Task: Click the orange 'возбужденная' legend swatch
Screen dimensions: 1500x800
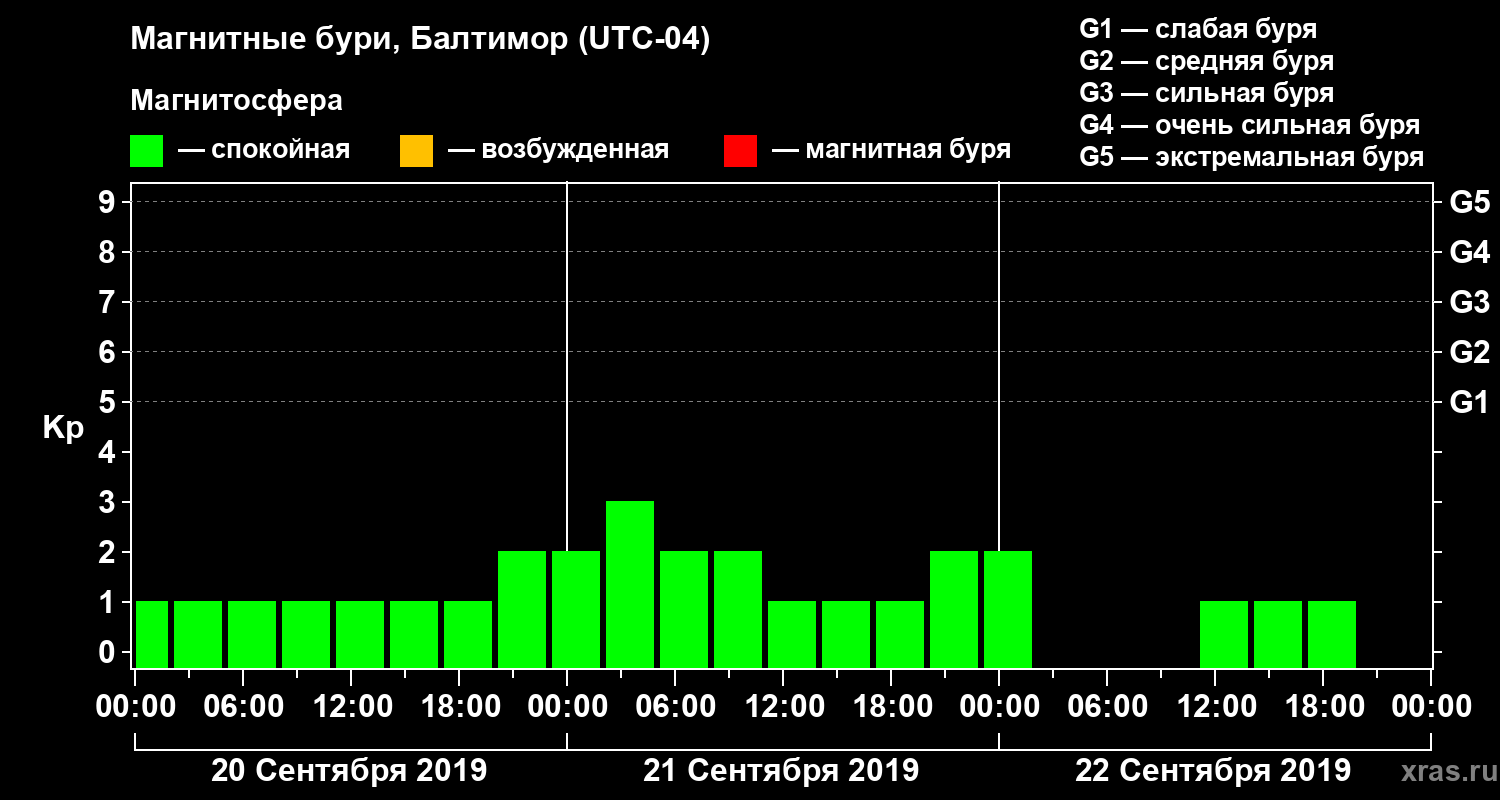Action: click(416, 151)
